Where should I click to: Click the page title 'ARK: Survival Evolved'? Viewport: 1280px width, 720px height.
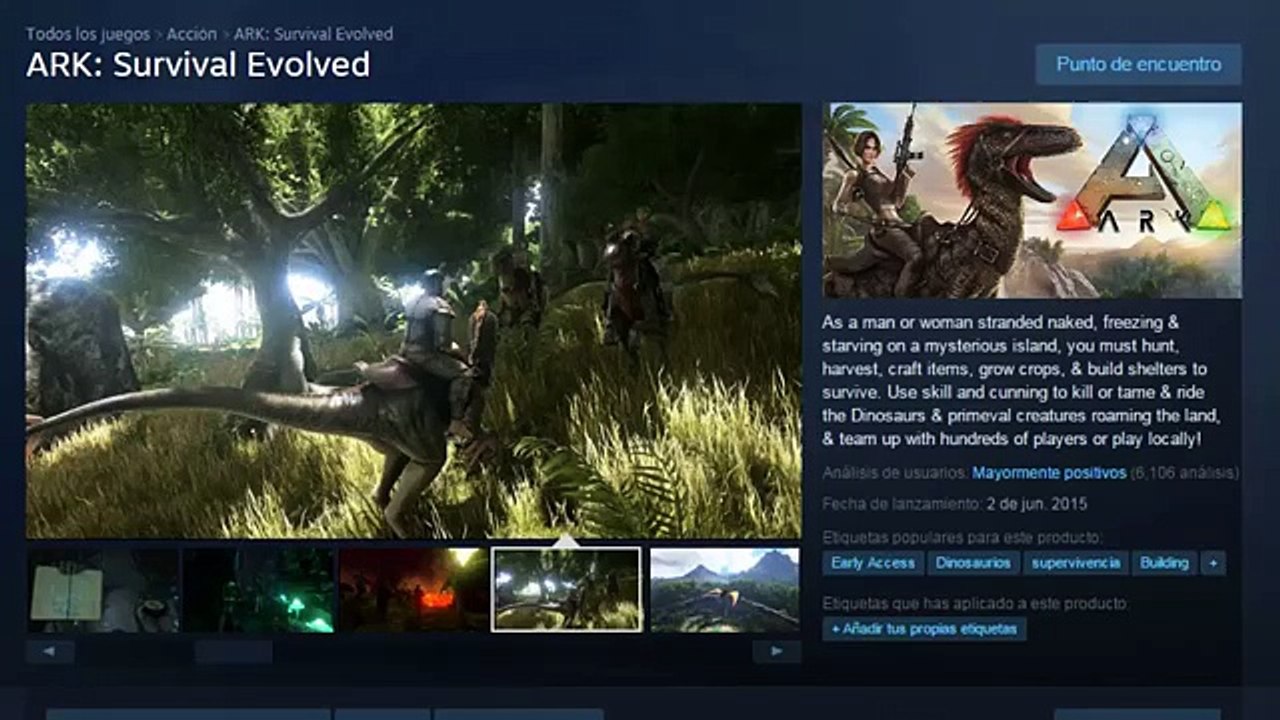198,65
